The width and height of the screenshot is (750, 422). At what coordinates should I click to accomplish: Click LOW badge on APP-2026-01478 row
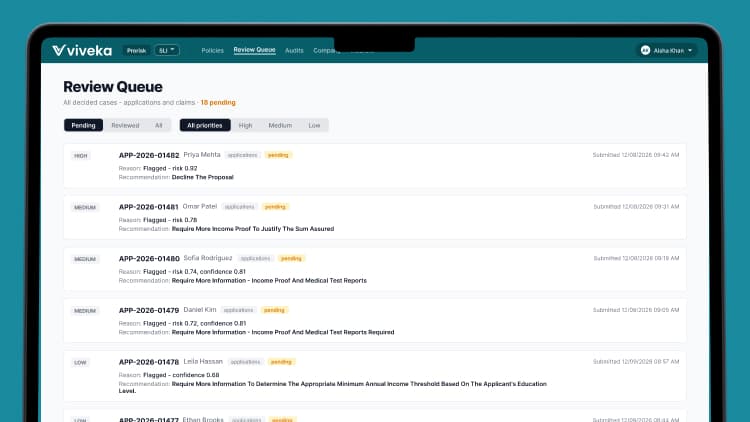tap(80, 362)
